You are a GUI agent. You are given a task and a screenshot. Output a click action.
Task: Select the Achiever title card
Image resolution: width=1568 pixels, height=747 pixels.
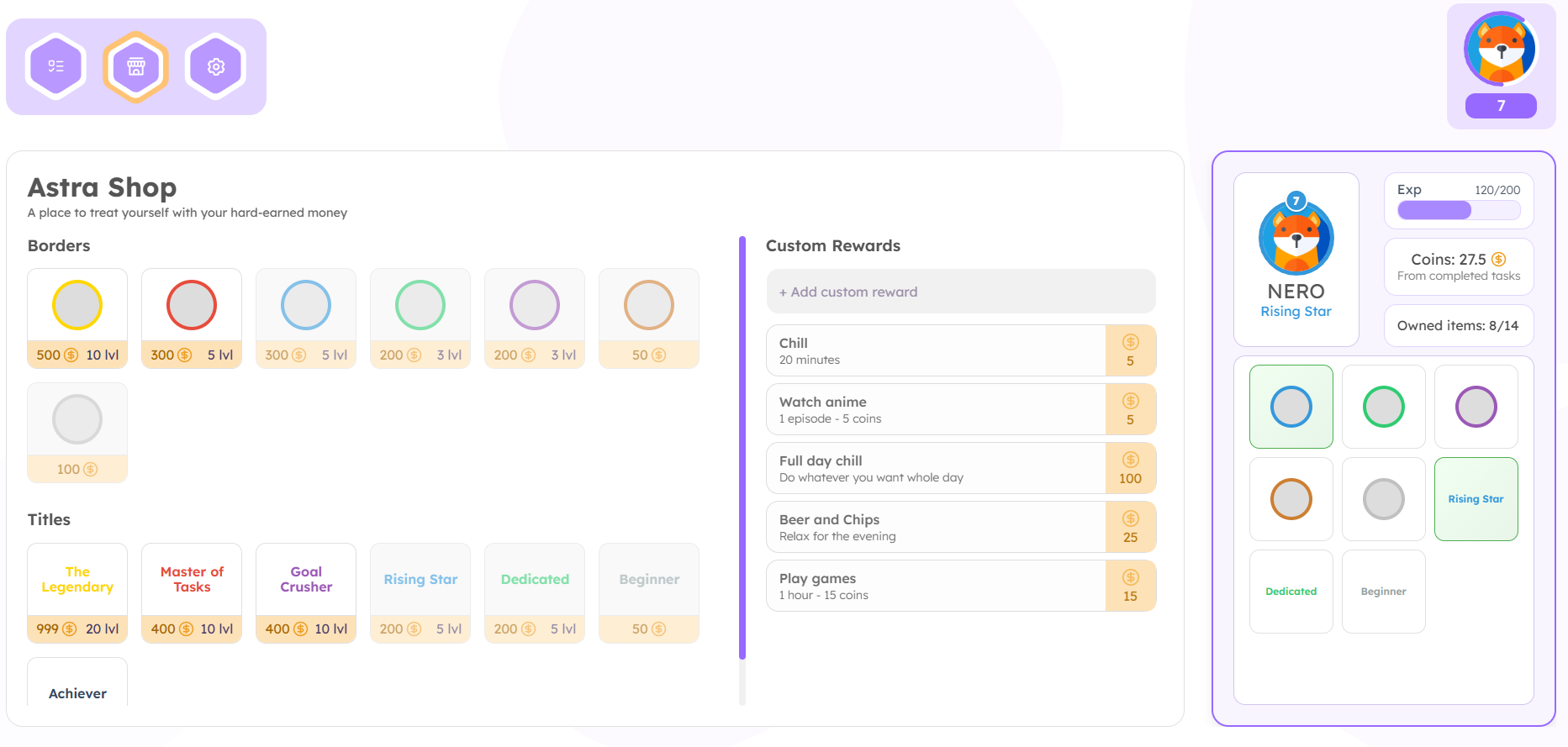coord(77,682)
